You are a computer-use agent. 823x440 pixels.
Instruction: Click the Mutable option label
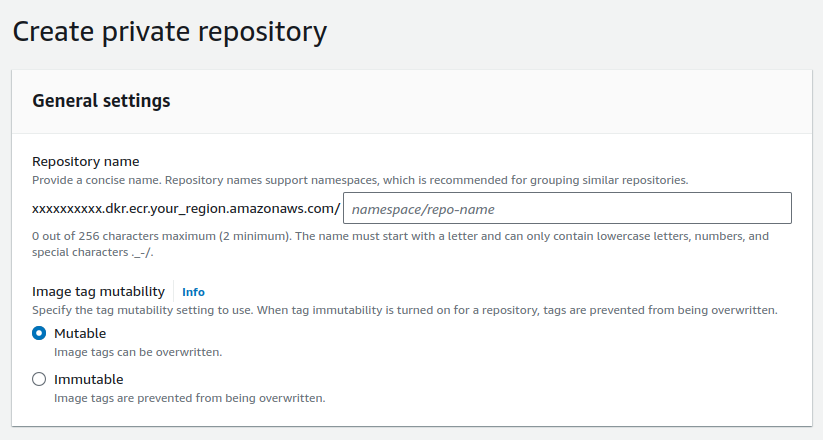click(x=80, y=333)
